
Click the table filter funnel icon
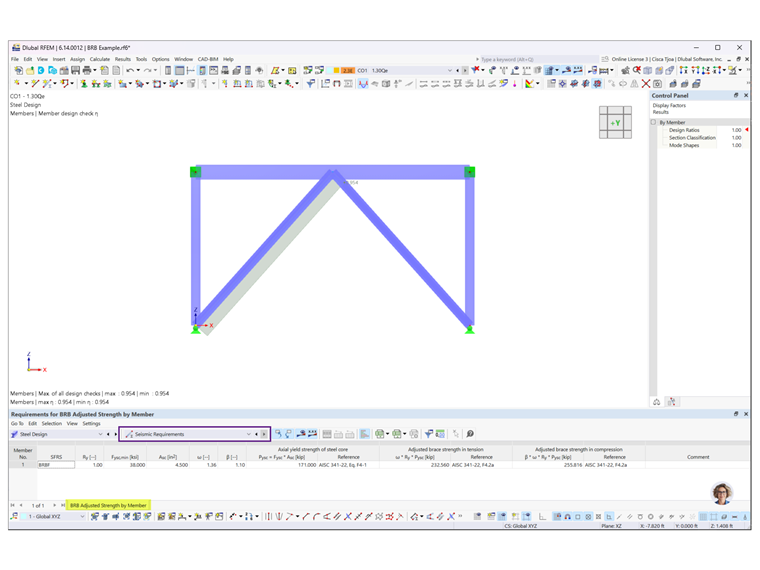[x=428, y=434]
